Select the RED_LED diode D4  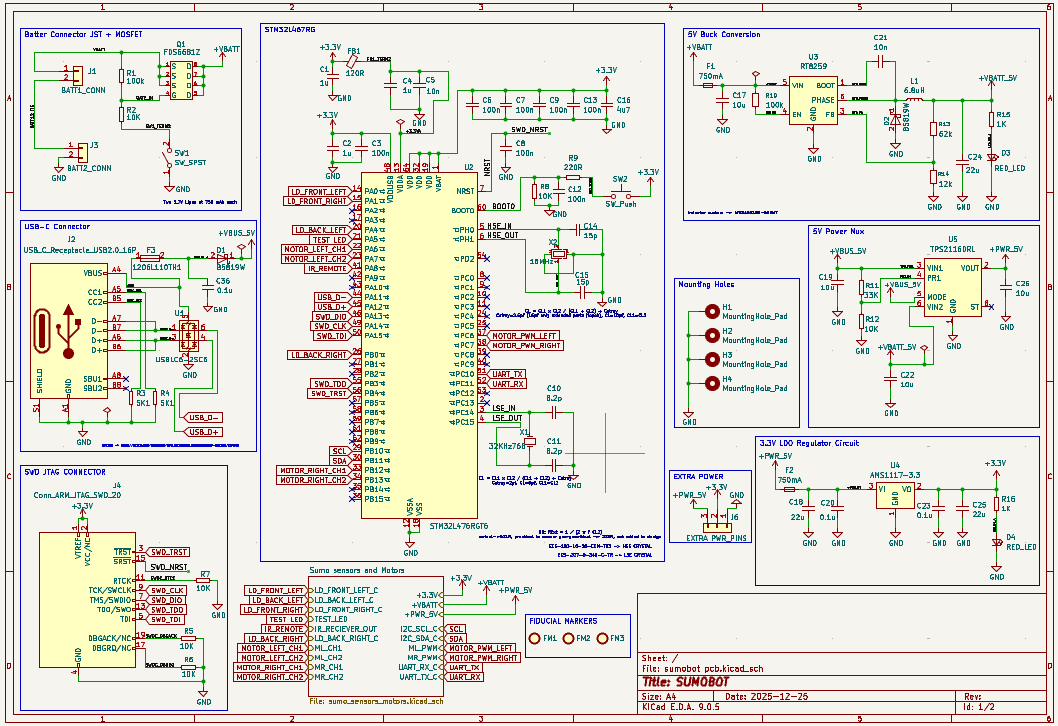(996, 542)
